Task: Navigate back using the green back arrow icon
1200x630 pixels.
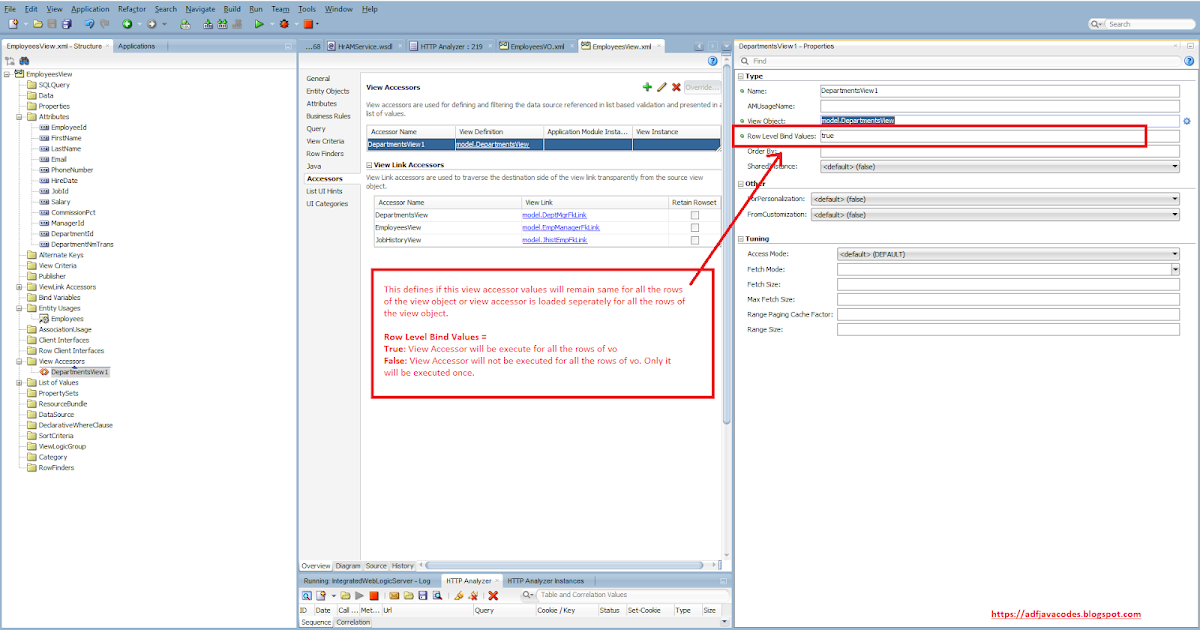Action: [127, 24]
